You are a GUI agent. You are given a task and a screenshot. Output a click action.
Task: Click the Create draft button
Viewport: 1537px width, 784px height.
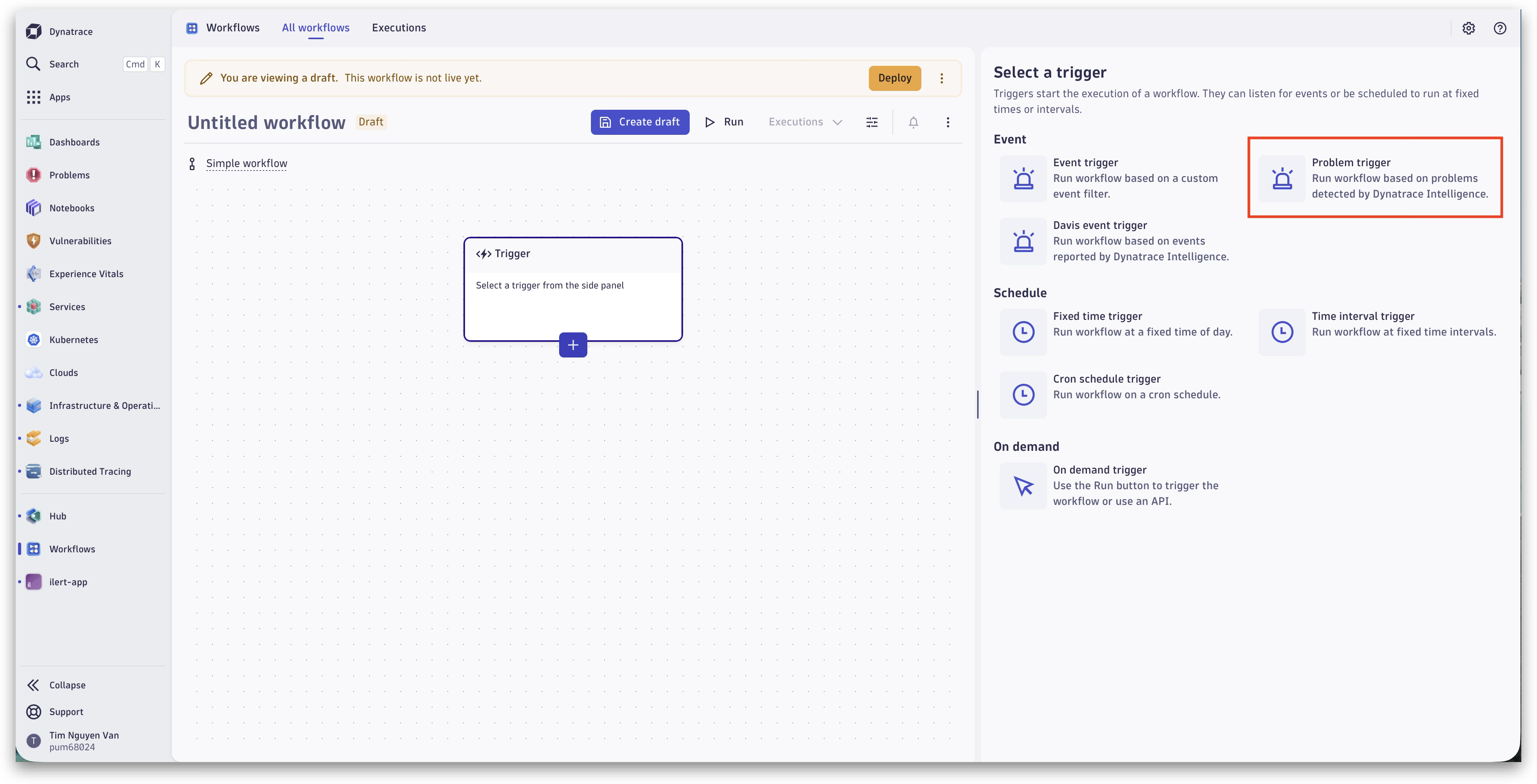point(640,122)
